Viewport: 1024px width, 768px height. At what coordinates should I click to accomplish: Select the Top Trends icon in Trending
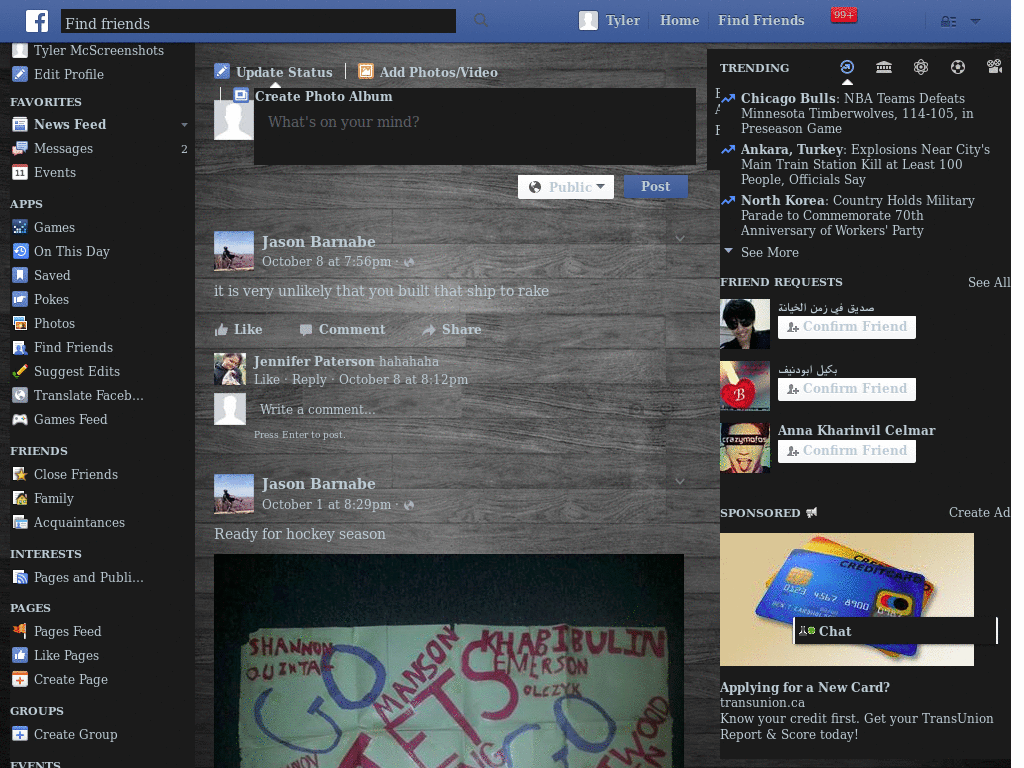(x=846, y=67)
